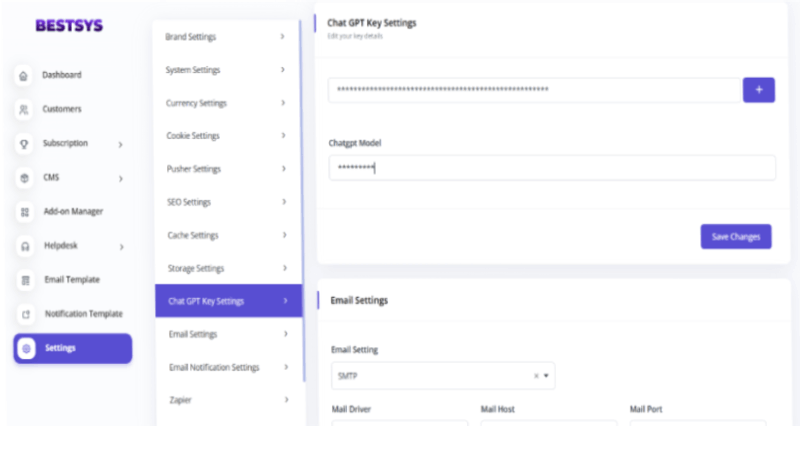Select Zapier in settings list
The width and height of the screenshot is (800, 450).
[226, 400]
